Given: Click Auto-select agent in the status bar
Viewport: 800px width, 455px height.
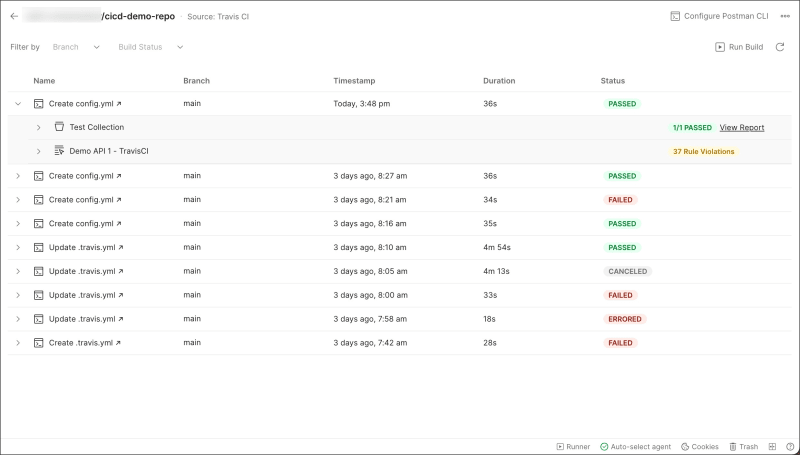Looking at the screenshot, I should 635,447.
